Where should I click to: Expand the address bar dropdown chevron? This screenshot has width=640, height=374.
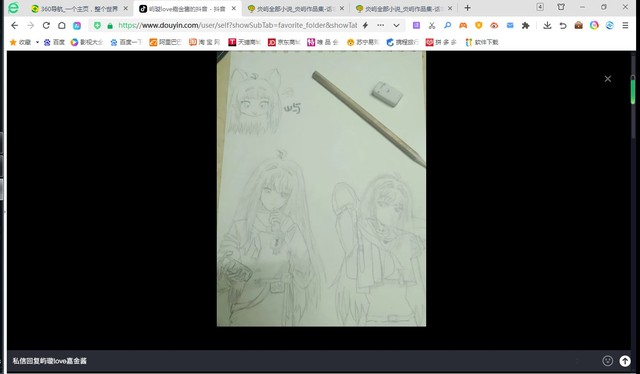396,25
